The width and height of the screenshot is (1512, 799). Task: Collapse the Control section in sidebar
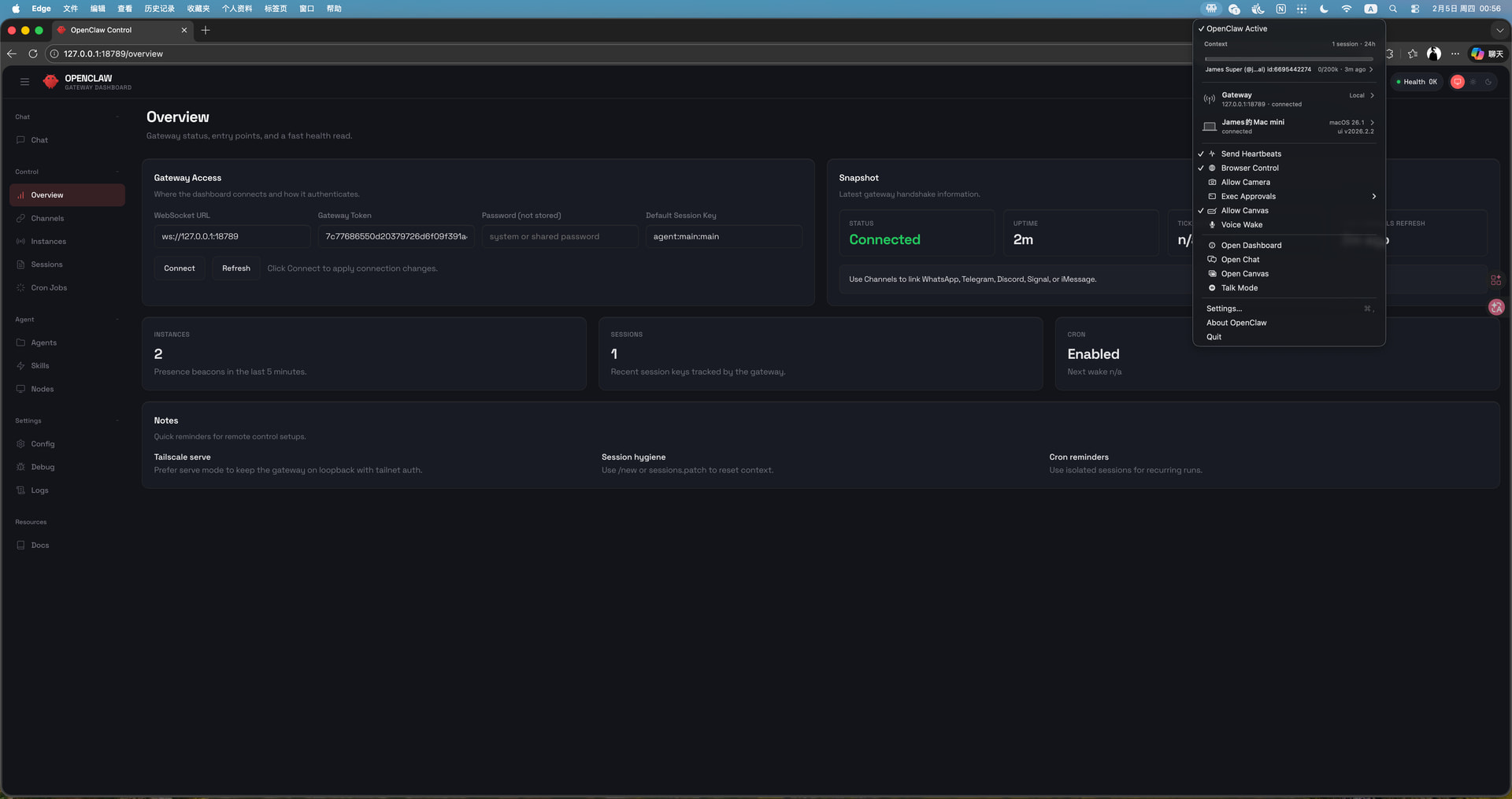(x=117, y=172)
